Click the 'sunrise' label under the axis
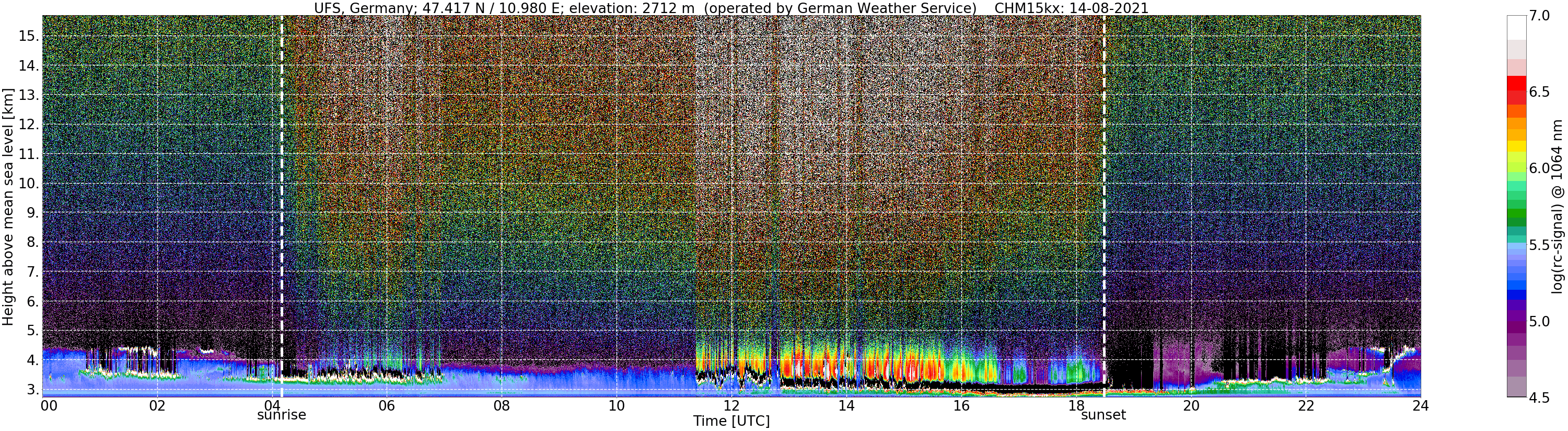 click(x=281, y=415)
